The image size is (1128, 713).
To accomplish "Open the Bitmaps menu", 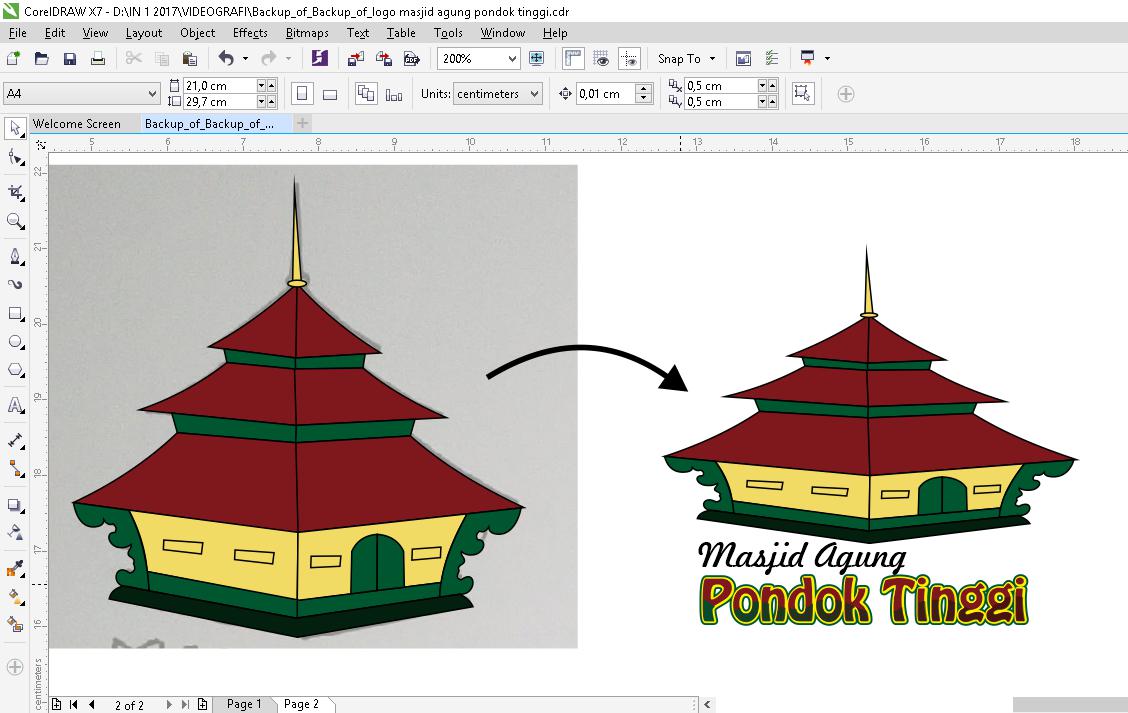I will [x=307, y=32].
